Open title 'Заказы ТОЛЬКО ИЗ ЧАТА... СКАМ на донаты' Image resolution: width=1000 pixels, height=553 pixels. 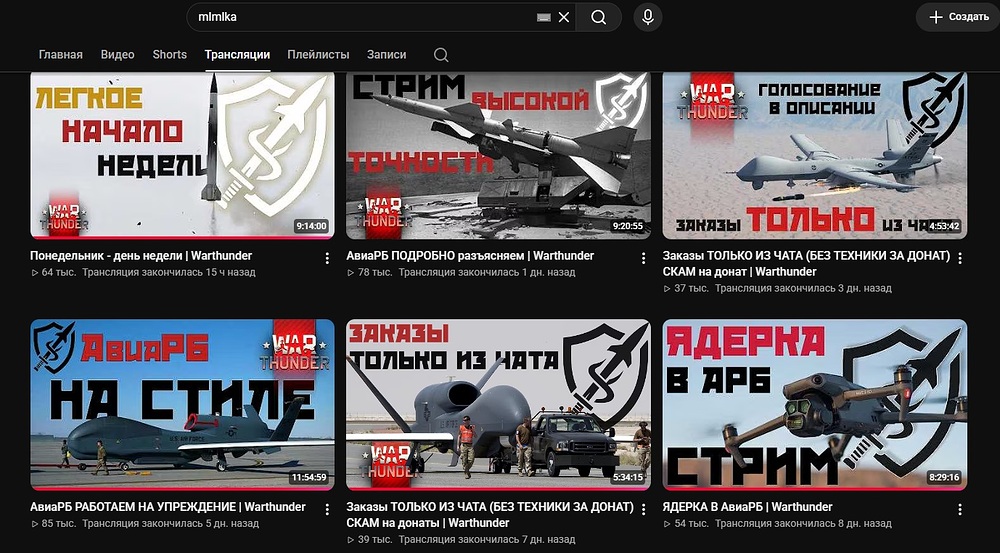[490, 515]
